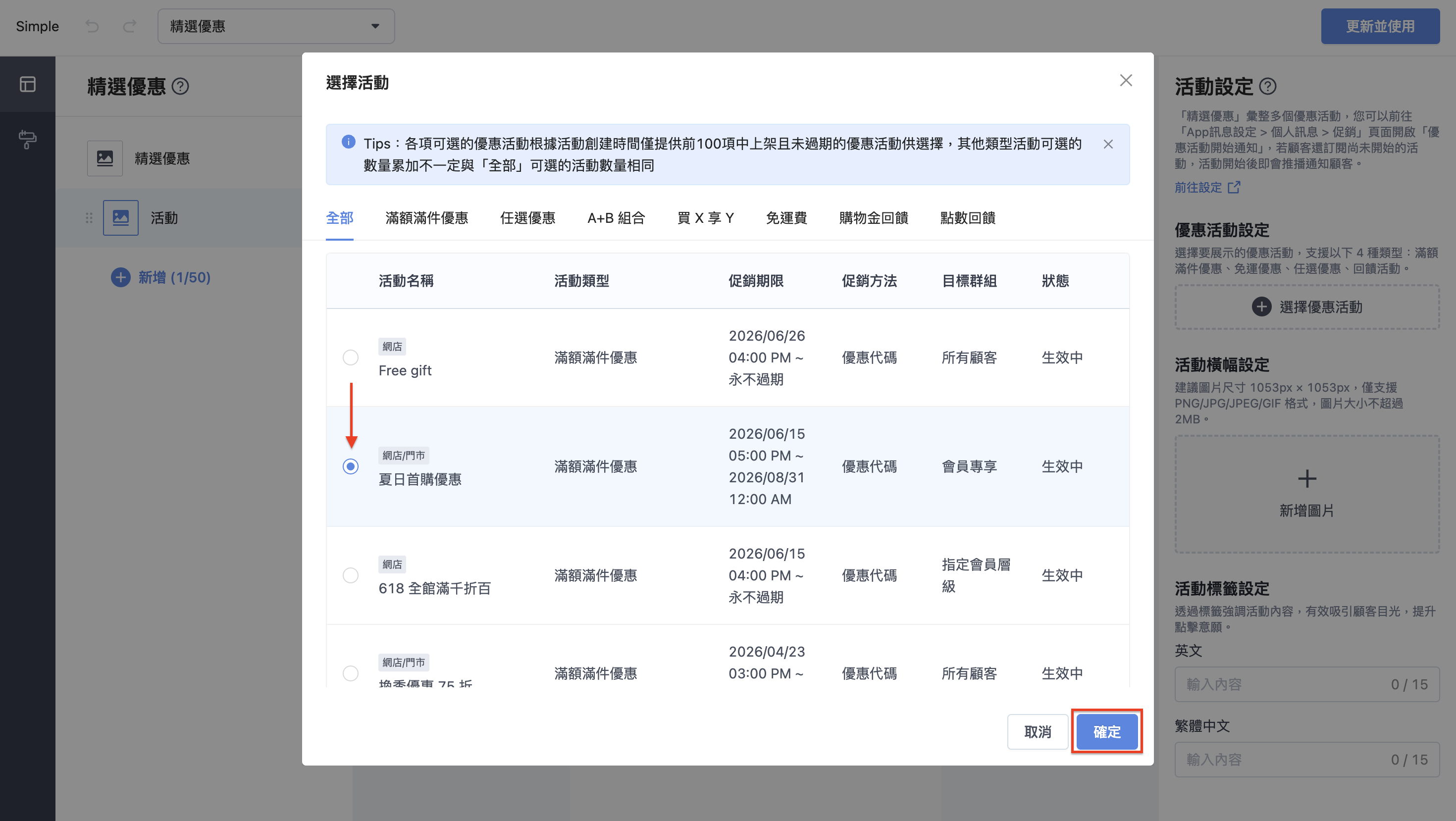Screen dimensions: 1456x821
Task: Click the 選擇優惠活動 button
Action: [x=1307, y=307]
